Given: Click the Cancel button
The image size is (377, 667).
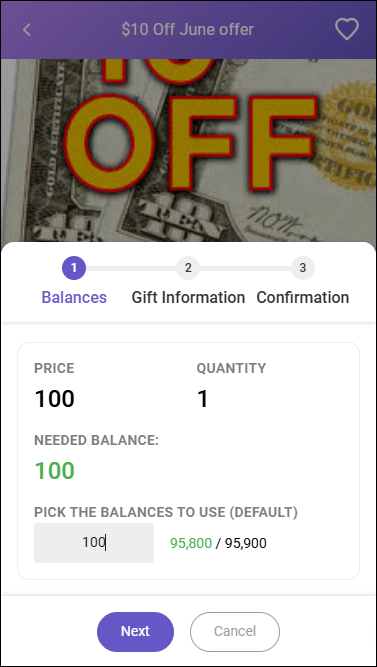Looking at the screenshot, I should pos(235,632).
